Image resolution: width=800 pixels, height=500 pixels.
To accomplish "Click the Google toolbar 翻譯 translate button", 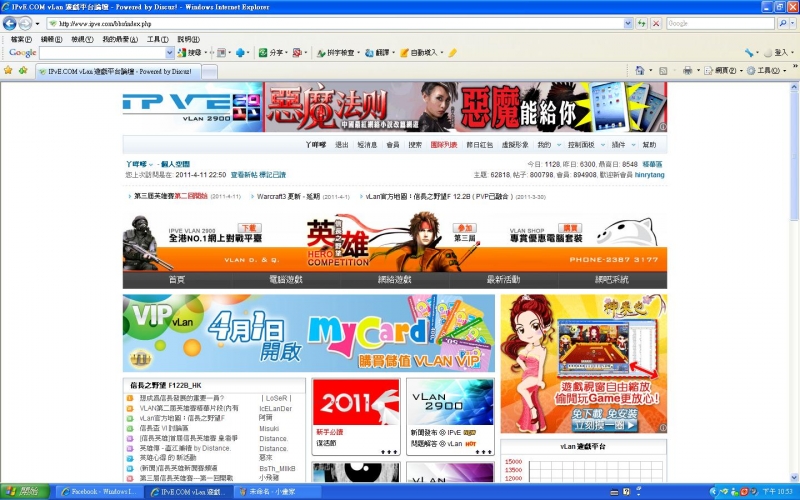I will [377, 53].
